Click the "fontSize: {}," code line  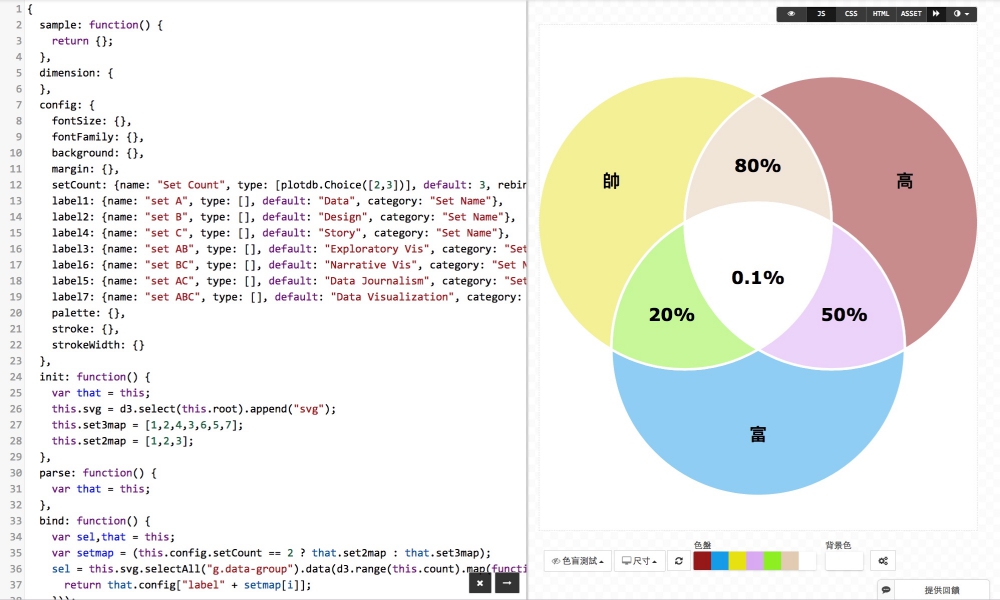click(91, 121)
